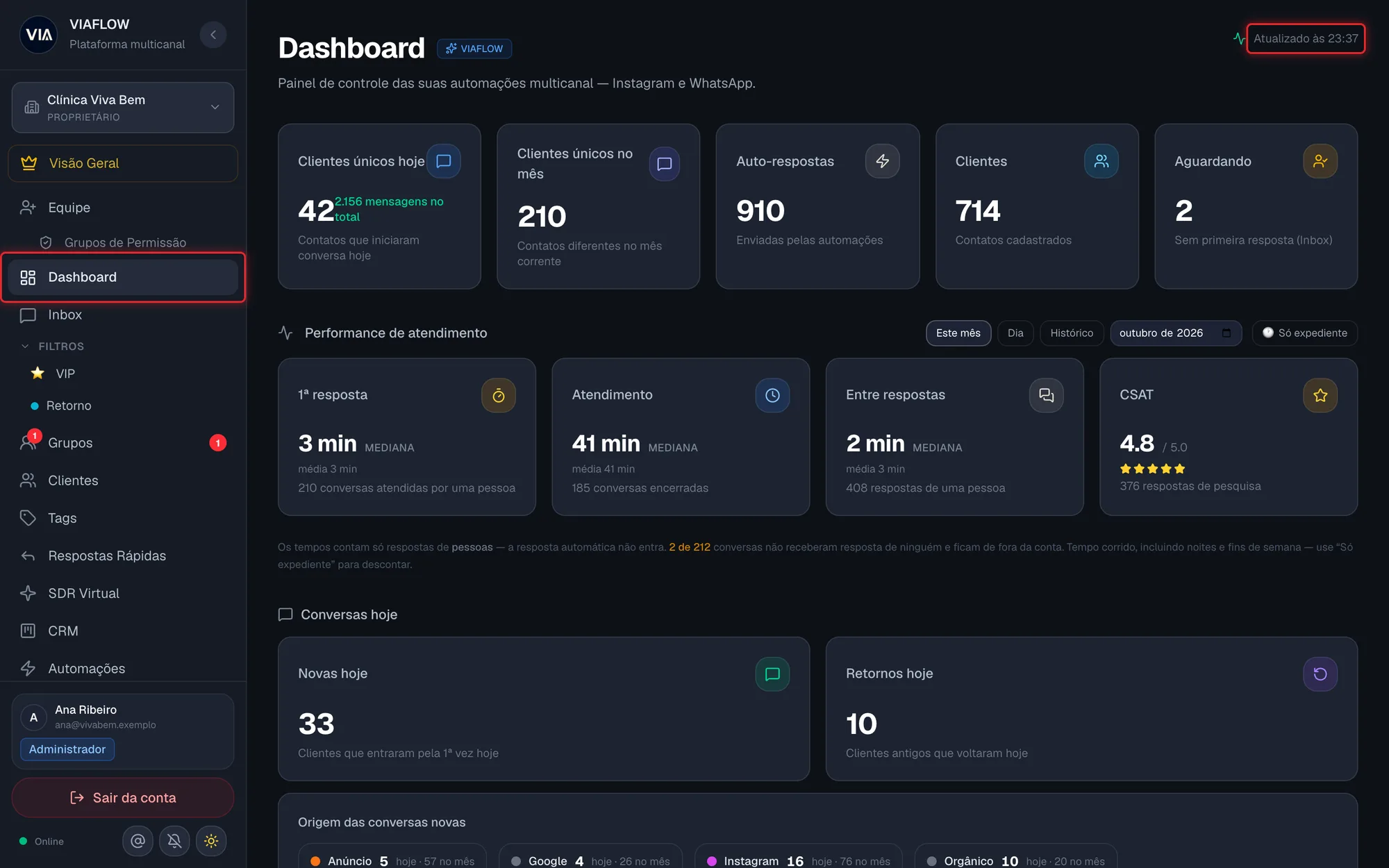Open Clientes in the sidebar
The height and width of the screenshot is (868, 1389).
pyautogui.click(x=123, y=481)
